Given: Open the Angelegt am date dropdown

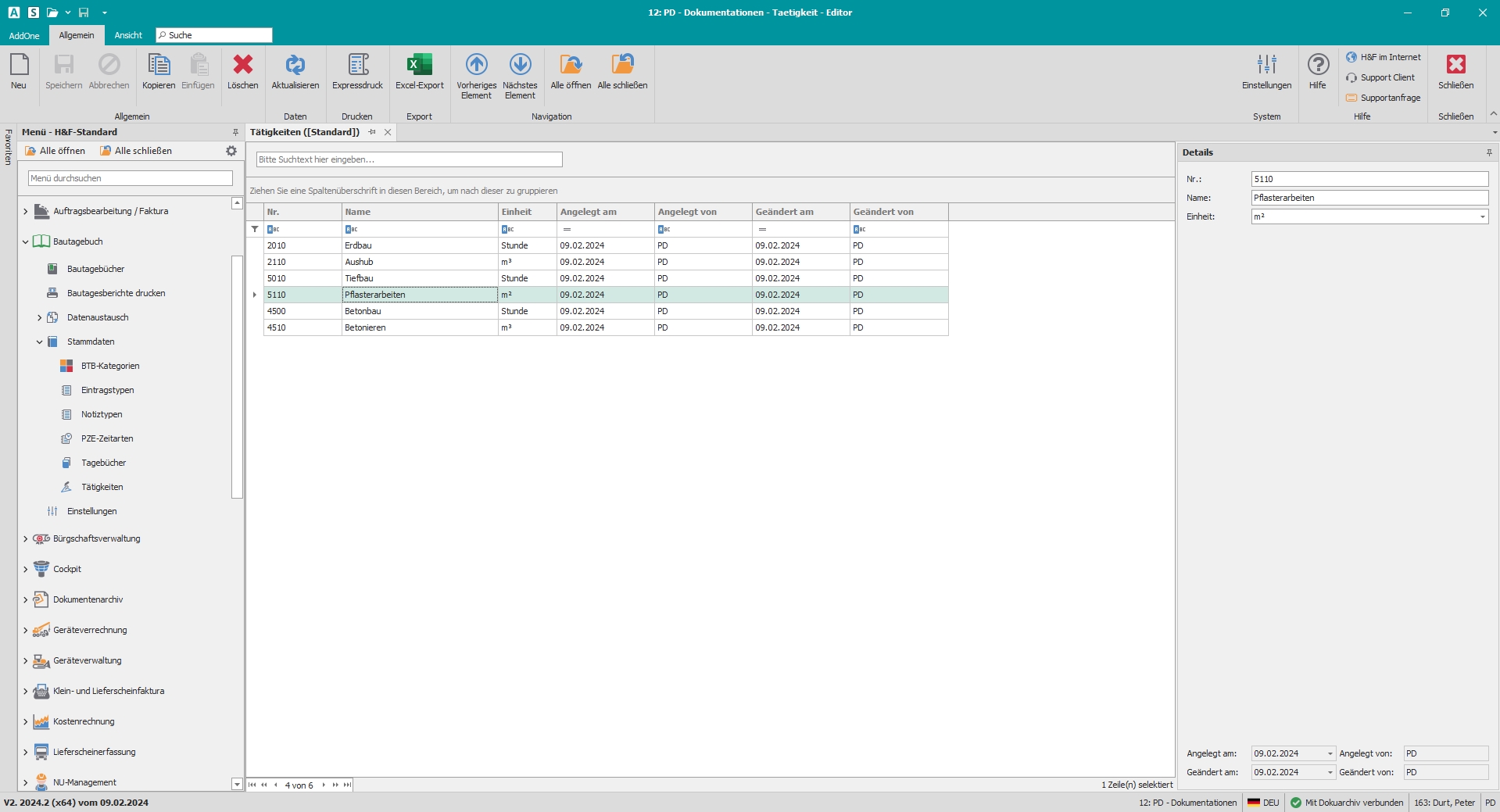Looking at the screenshot, I should tap(1330, 754).
